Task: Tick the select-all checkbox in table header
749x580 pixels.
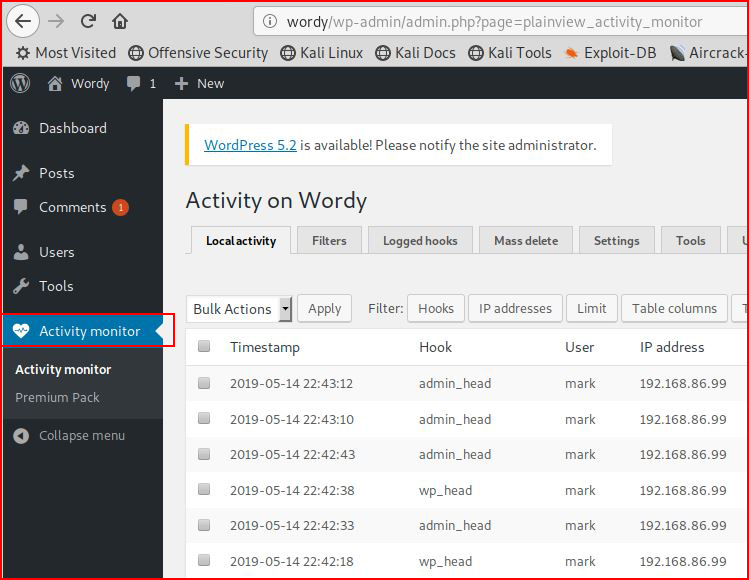Action: click(x=204, y=346)
